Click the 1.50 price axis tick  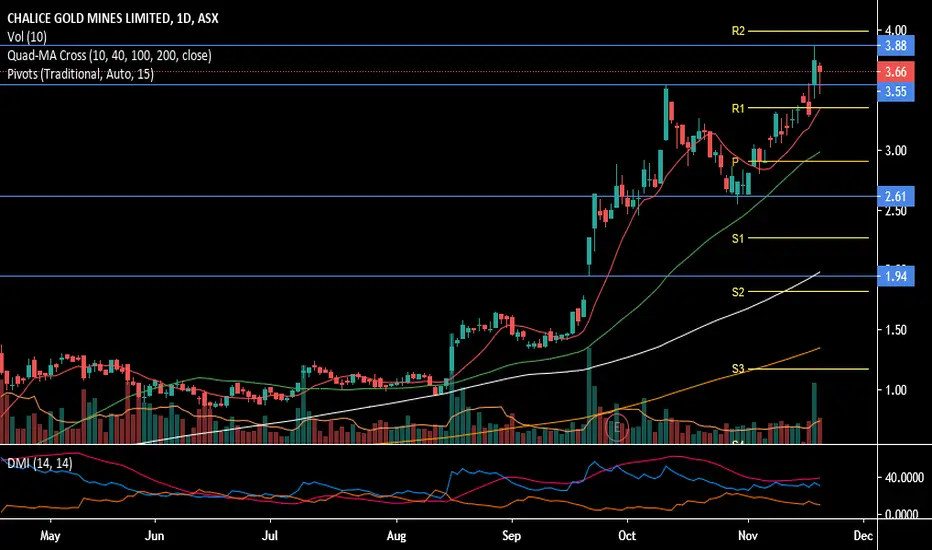point(896,330)
